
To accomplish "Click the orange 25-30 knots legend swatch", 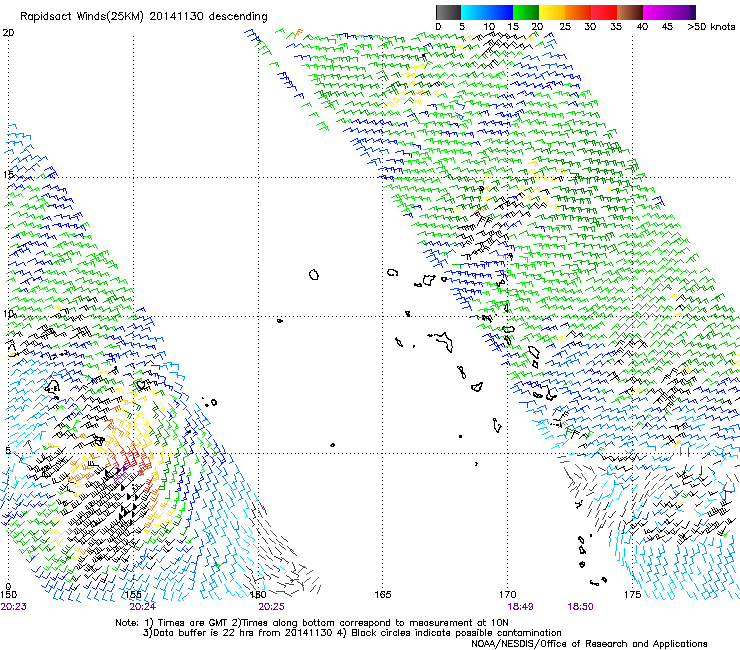I will tap(578, 12).
